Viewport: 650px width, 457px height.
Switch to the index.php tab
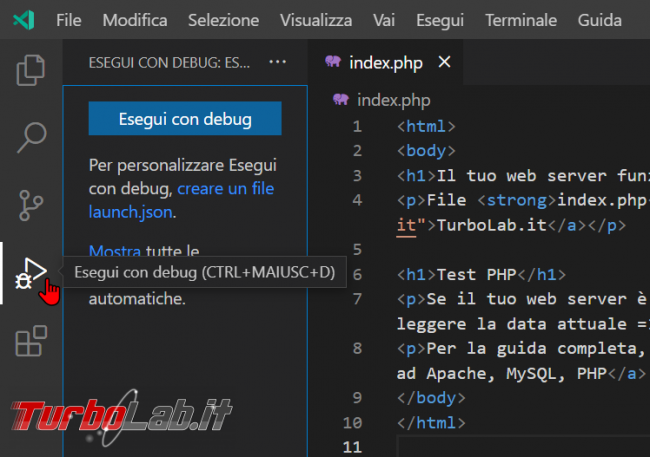[x=386, y=63]
